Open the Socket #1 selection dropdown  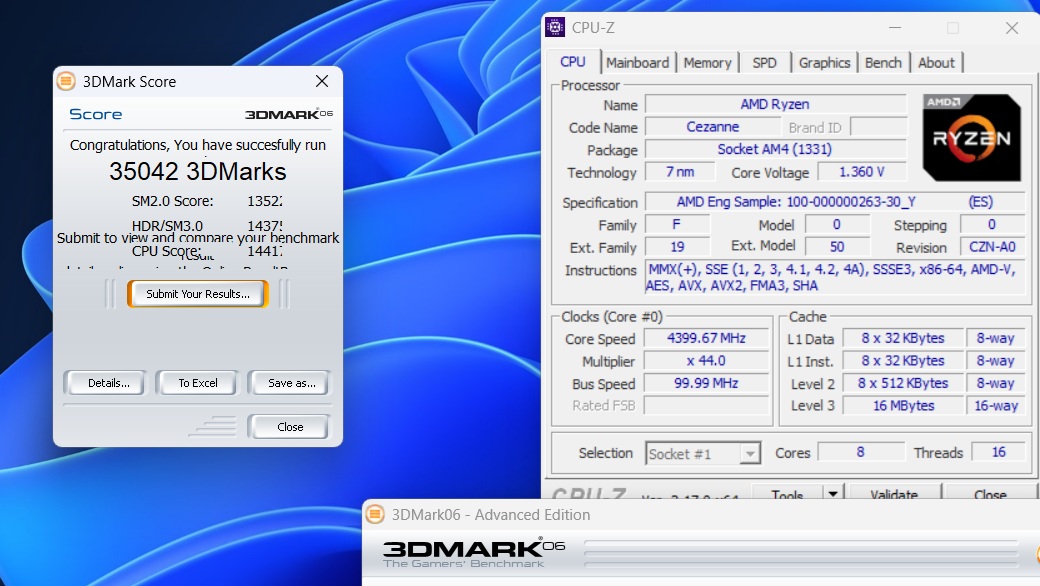coord(702,453)
